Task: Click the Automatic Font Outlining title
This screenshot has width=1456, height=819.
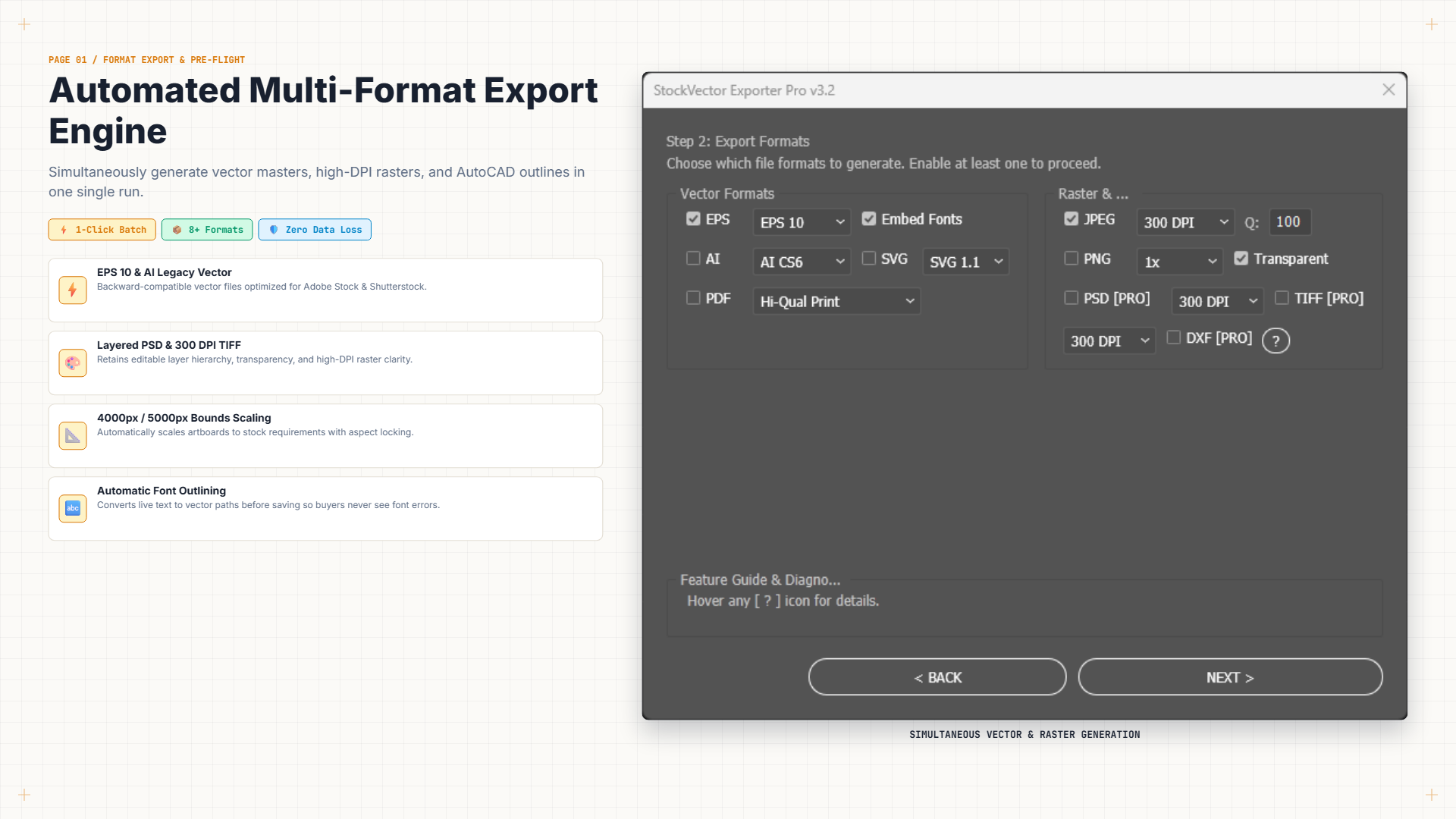Action: (162, 491)
